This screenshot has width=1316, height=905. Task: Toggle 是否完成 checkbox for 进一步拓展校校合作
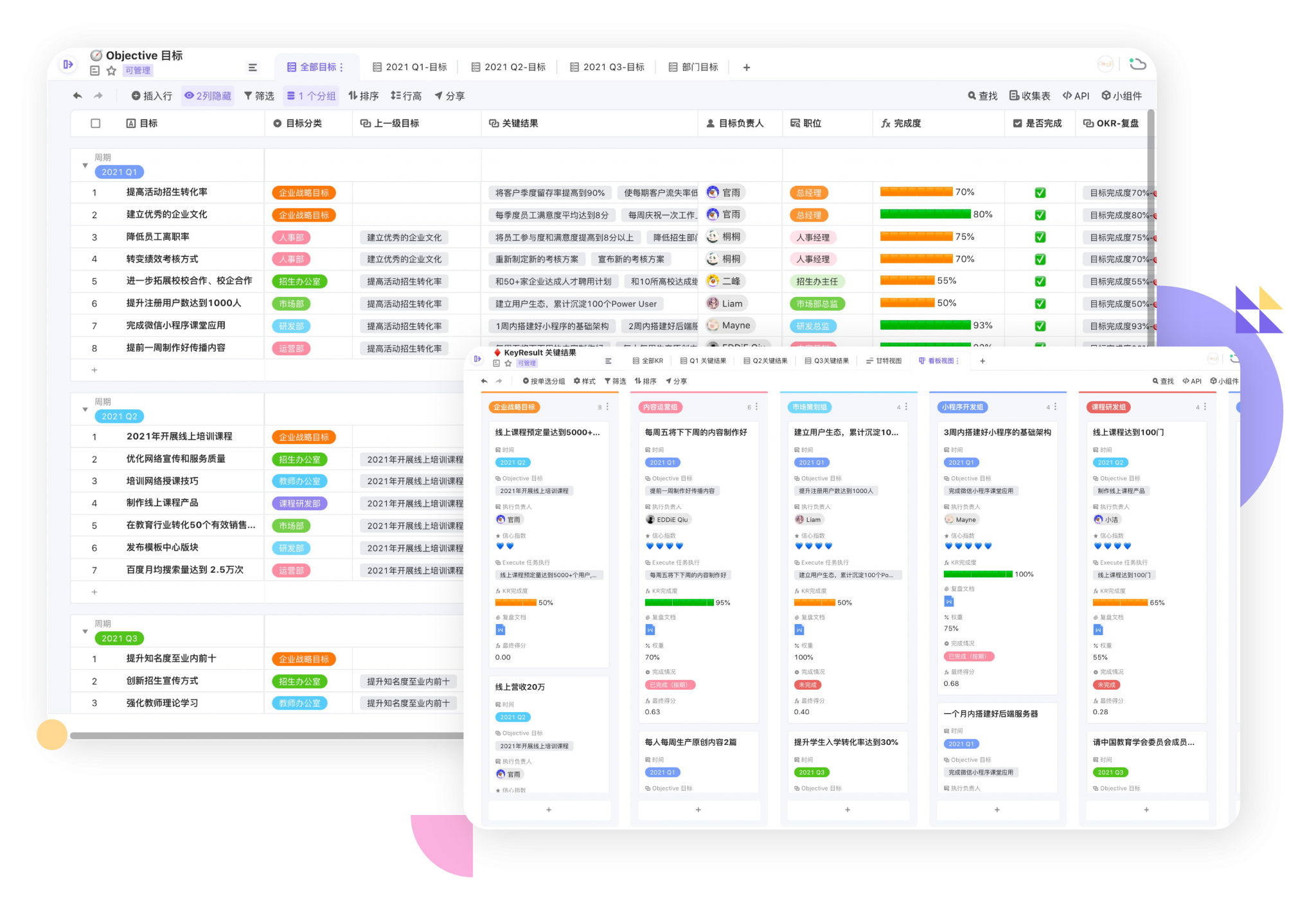(1040, 282)
